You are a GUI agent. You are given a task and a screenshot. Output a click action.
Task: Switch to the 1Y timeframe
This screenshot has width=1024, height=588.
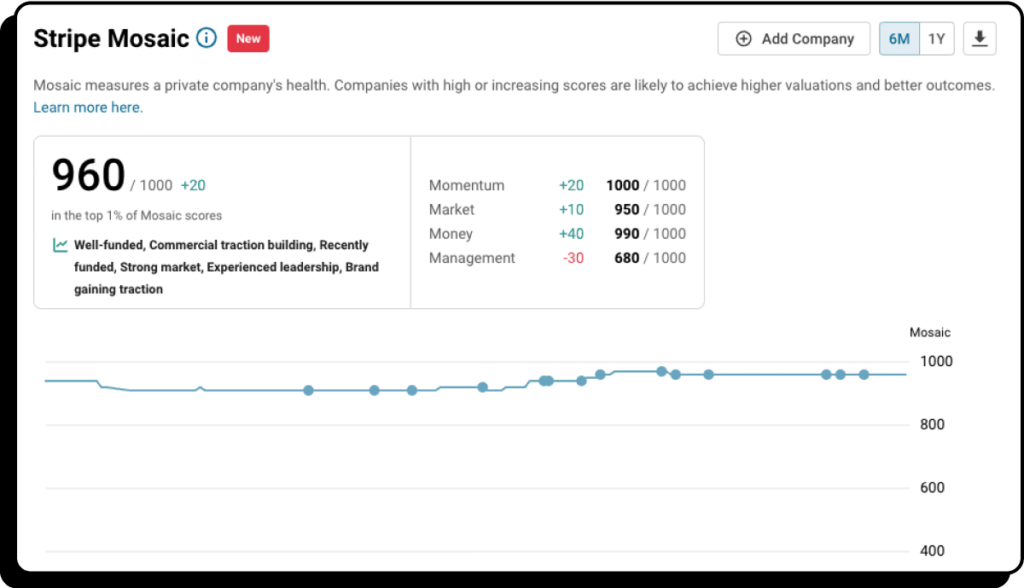[937, 38]
